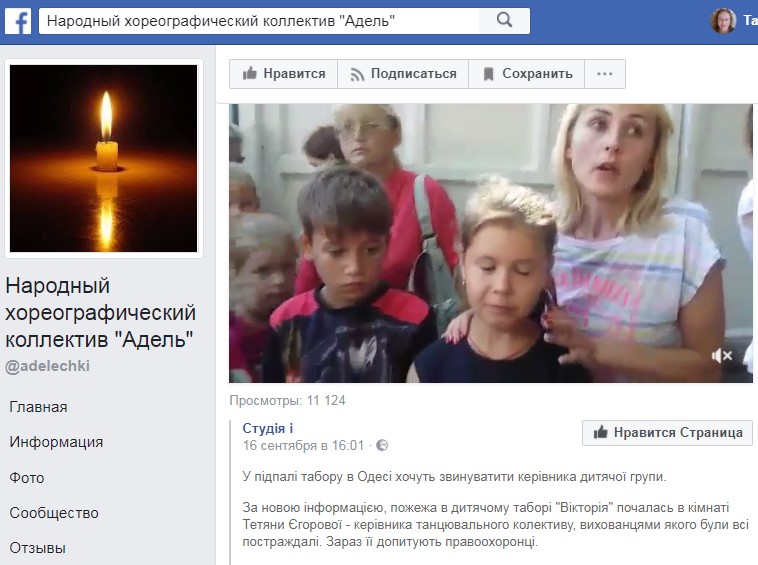
Task: Go to the Фото section
Action: pos(27,478)
